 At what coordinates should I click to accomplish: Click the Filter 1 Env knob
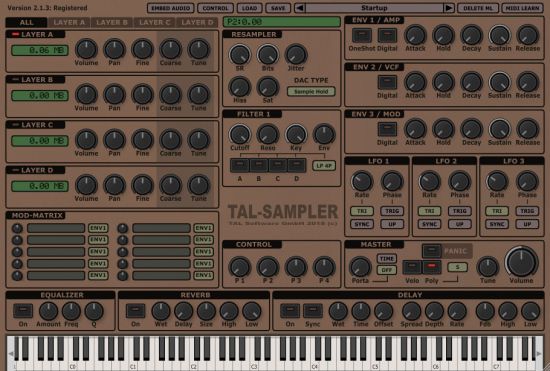pyautogui.click(x=324, y=134)
